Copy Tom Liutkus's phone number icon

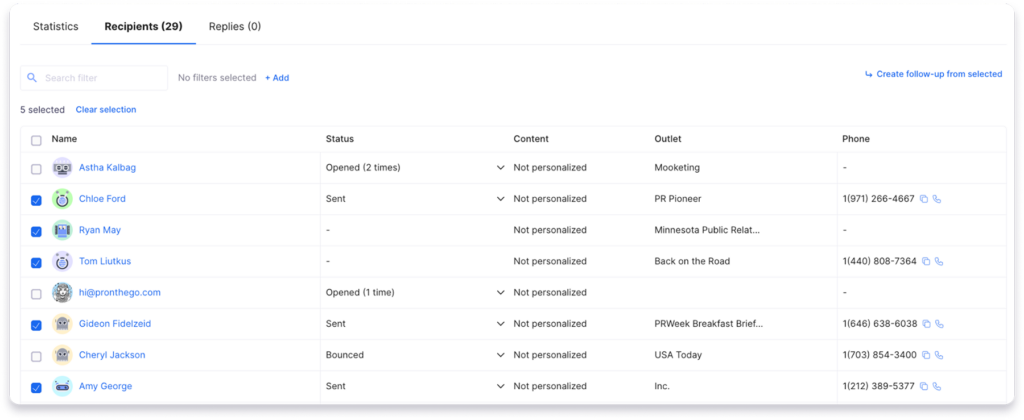pyautogui.click(x=925, y=261)
